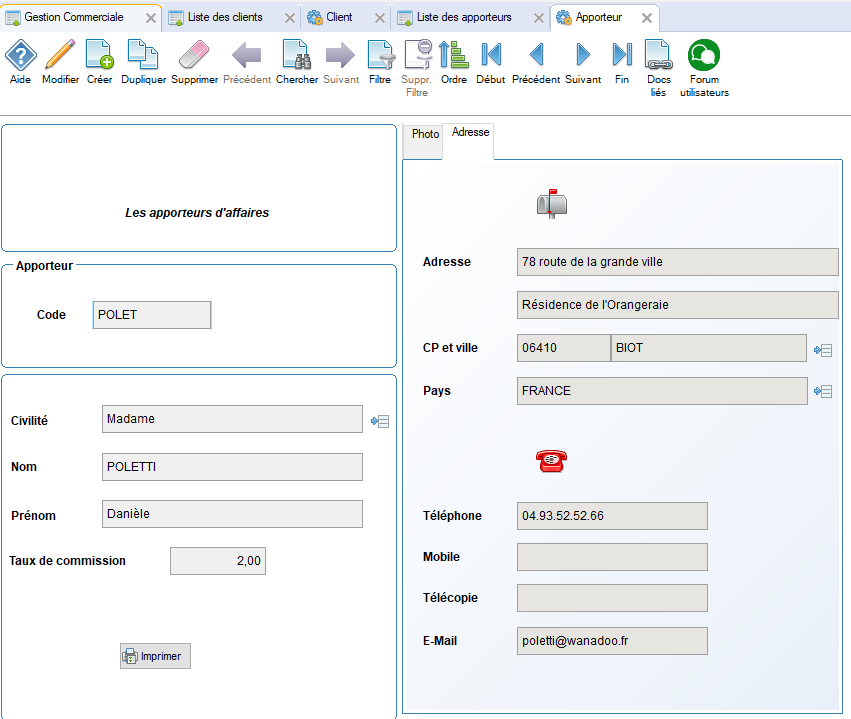Remove filter with Suppr. Filtre
Image resolution: width=851 pixels, height=719 pixels.
pyautogui.click(x=417, y=55)
